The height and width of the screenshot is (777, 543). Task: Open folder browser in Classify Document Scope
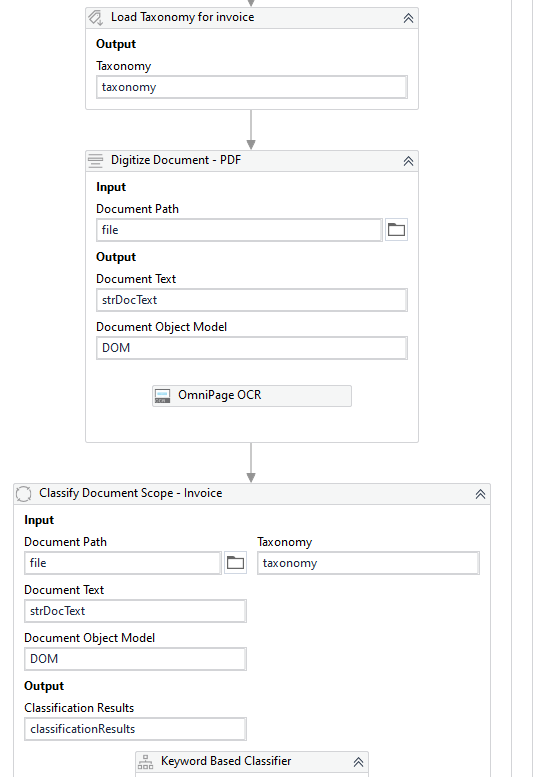click(235, 563)
